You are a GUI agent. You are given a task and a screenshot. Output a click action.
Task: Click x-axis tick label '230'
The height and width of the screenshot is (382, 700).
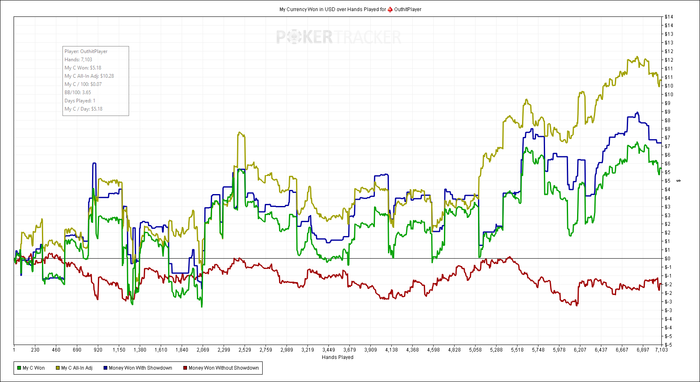click(x=35, y=351)
